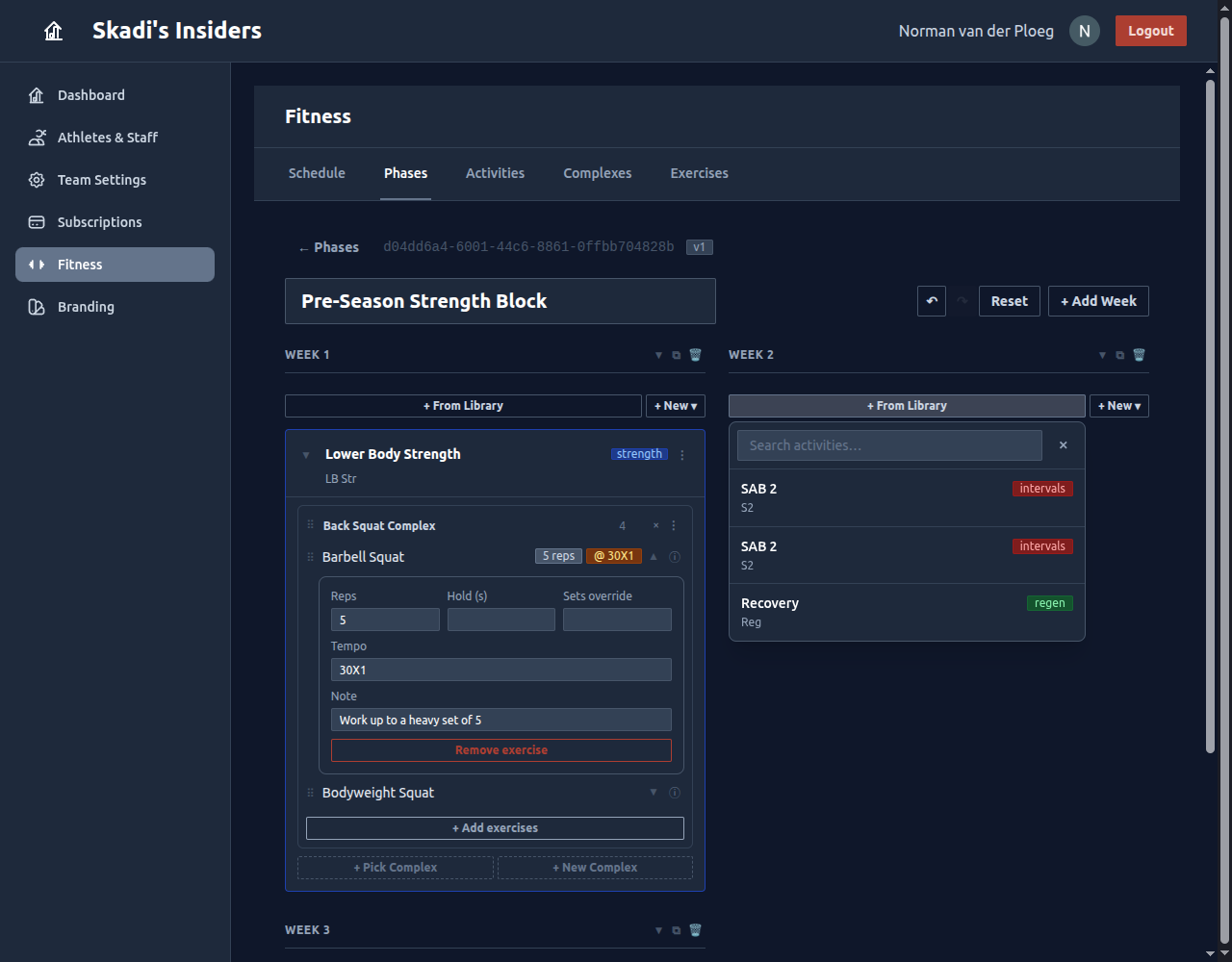Duplicate Week 2 using the copy icon
The width and height of the screenshot is (1232, 962).
[x=1120, y=355]
